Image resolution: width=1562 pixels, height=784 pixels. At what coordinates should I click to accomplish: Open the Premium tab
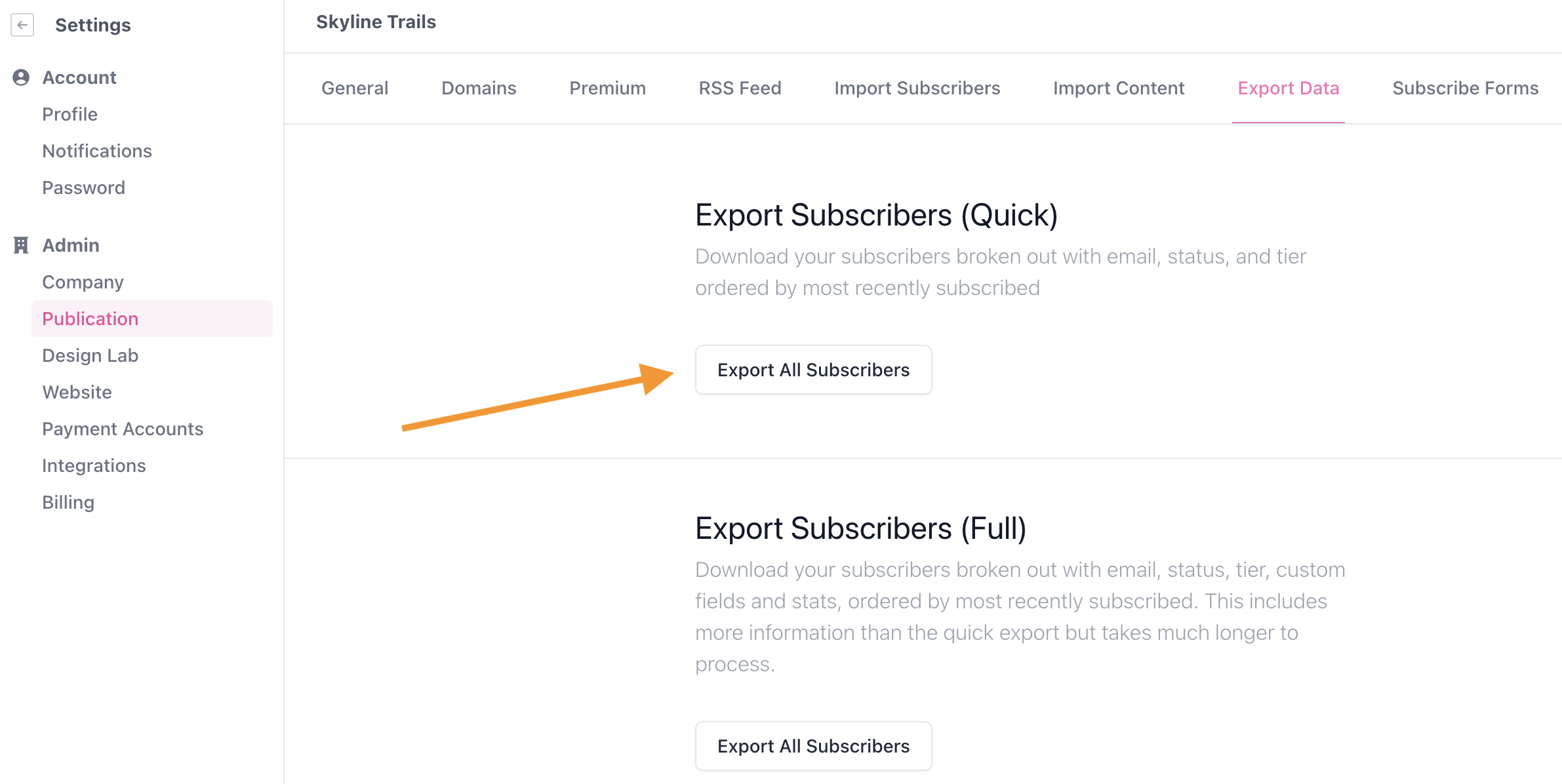click(x=607, y=88)
